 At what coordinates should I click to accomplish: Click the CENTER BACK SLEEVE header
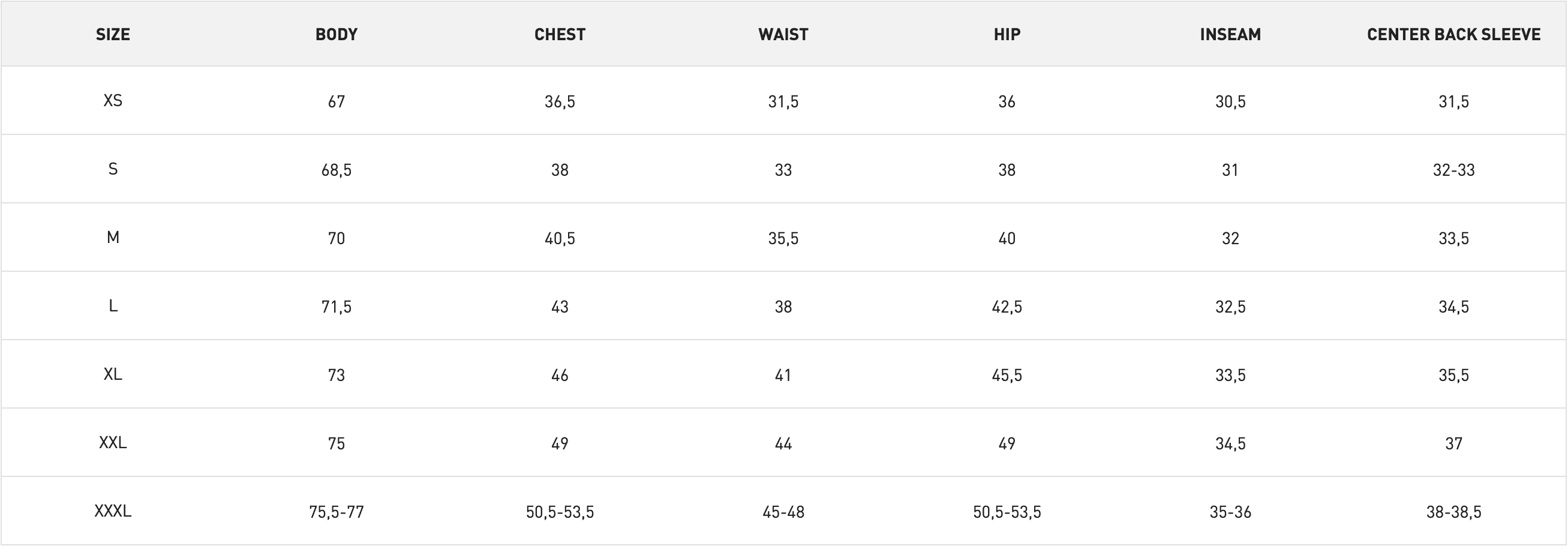pos(1453,34)
